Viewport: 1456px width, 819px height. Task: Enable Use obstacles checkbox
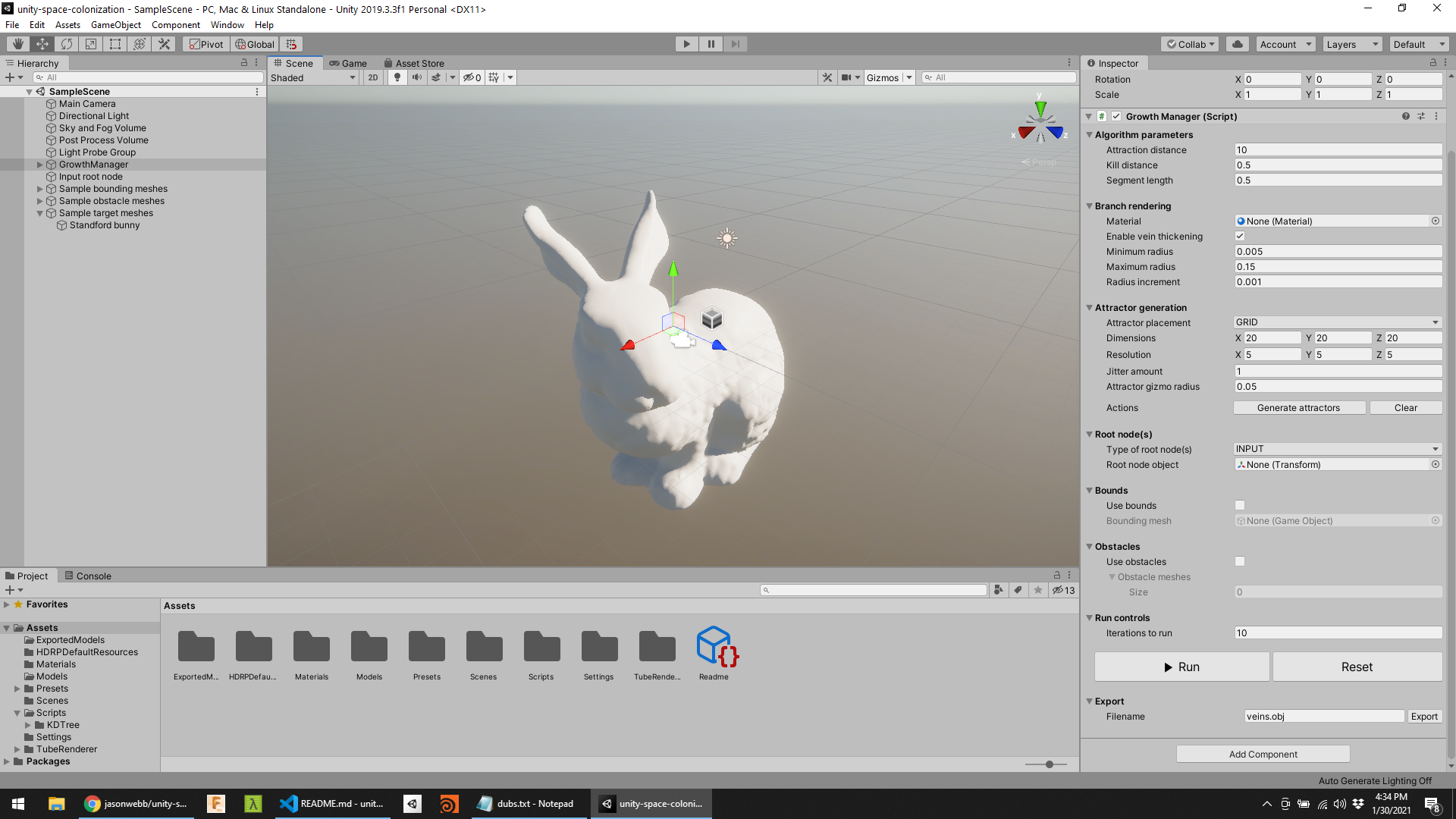(x=1240, y=561)
